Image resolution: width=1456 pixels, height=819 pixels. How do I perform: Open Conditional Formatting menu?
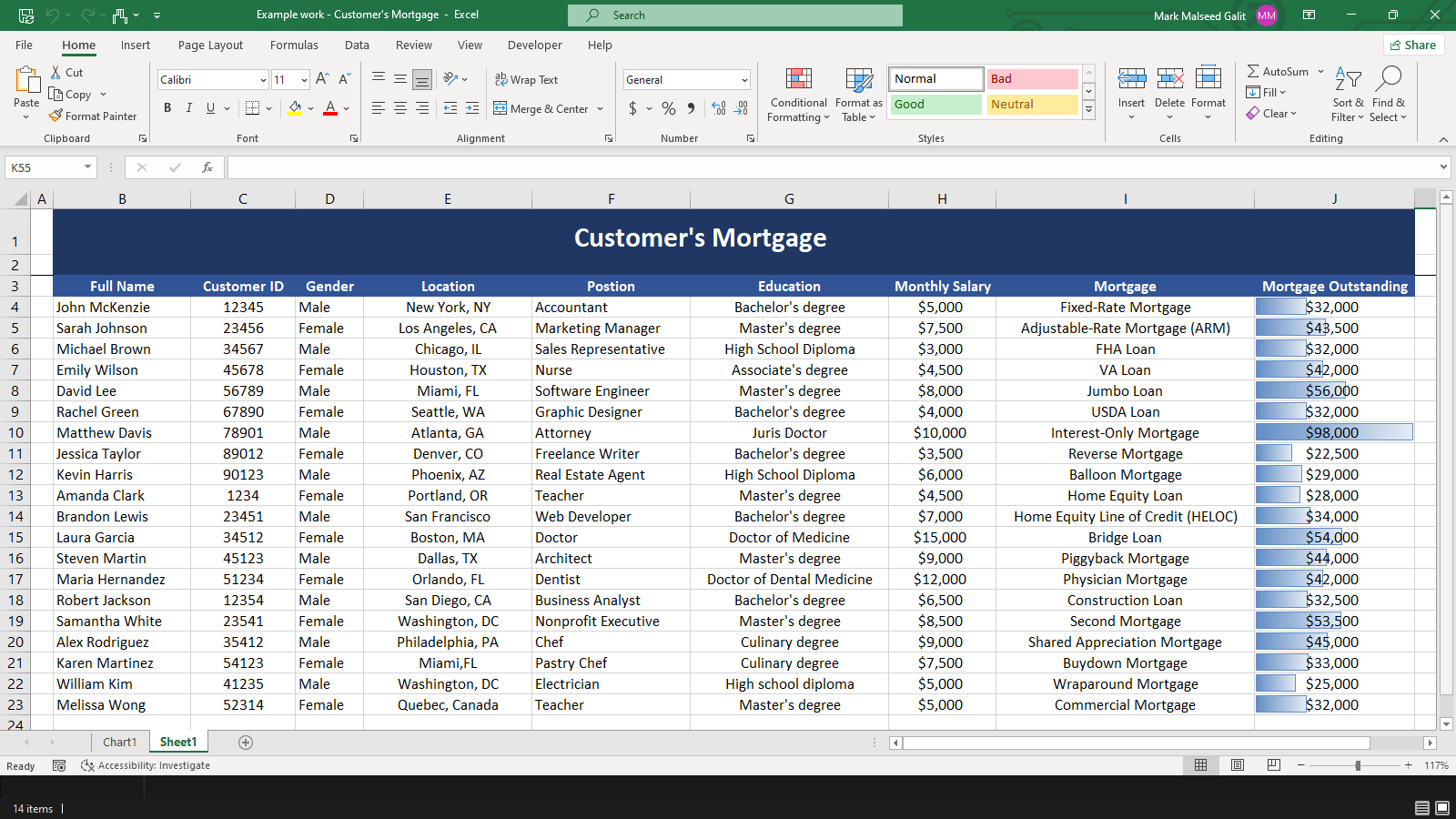pyautogui.click(x=799, y=95)
